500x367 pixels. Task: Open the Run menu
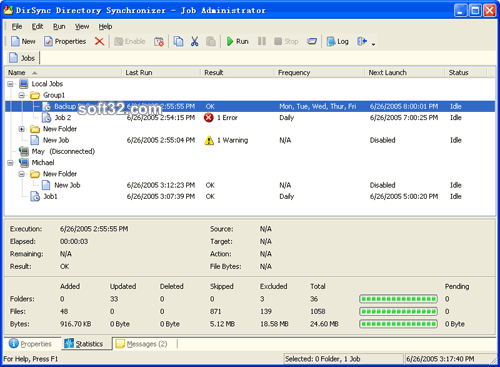59,26
